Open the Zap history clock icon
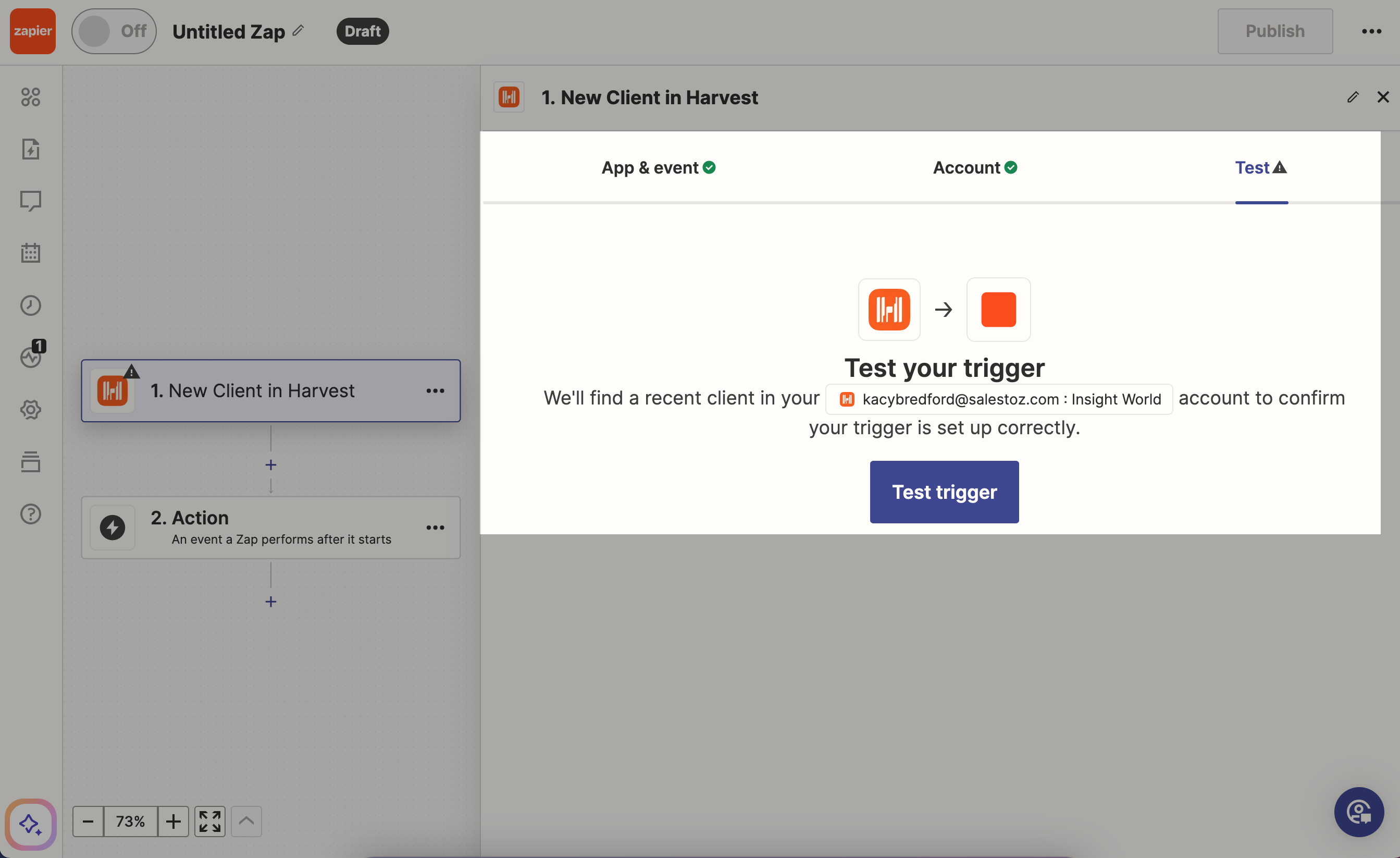 point(31,305)
